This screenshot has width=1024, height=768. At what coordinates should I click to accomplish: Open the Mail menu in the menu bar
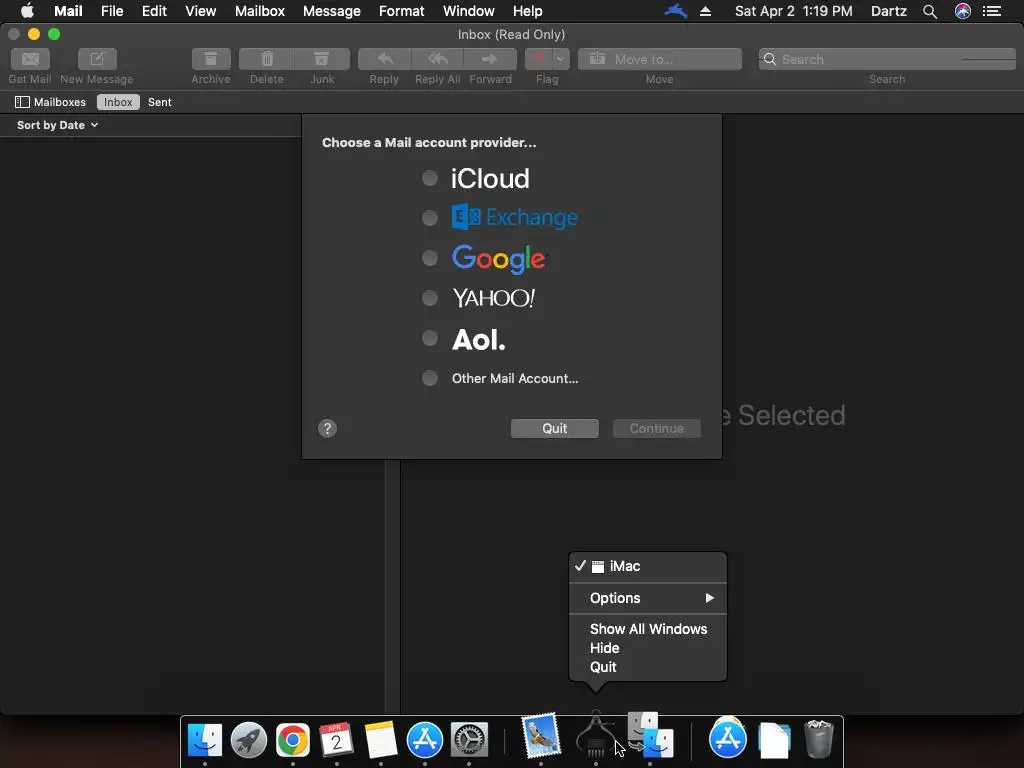point(68,11)
